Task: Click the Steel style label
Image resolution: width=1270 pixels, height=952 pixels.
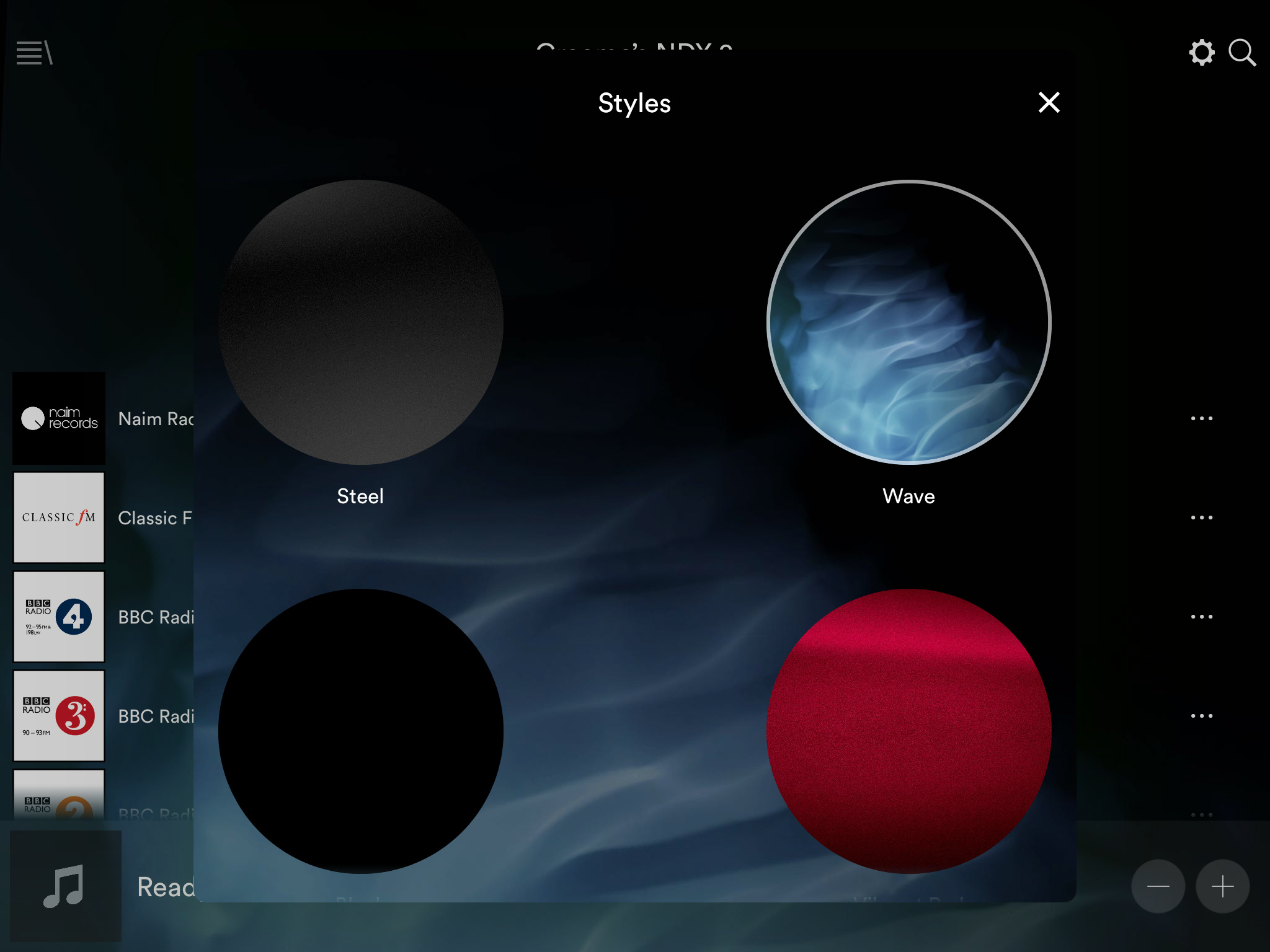Action: point(360,496)
